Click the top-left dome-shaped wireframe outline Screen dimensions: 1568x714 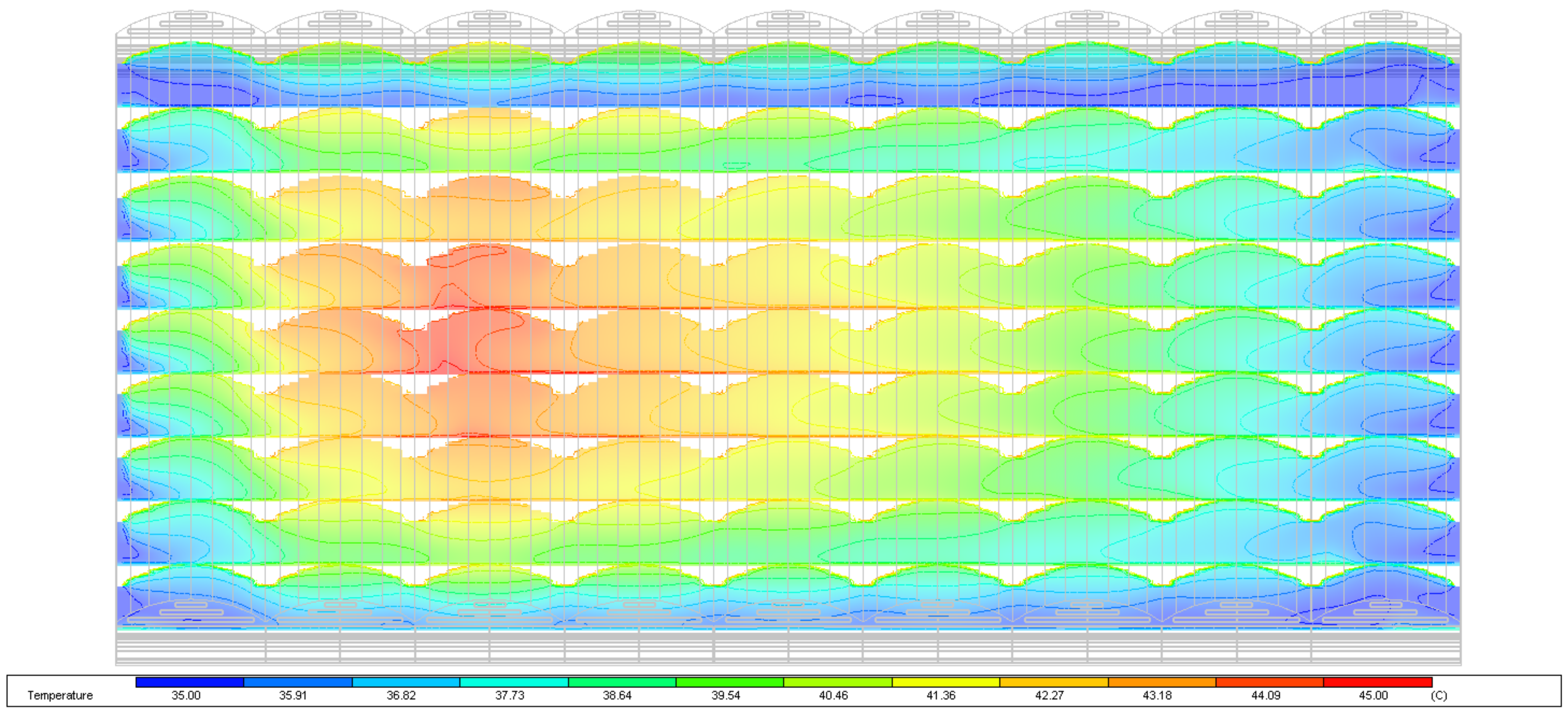click(191, 23)
